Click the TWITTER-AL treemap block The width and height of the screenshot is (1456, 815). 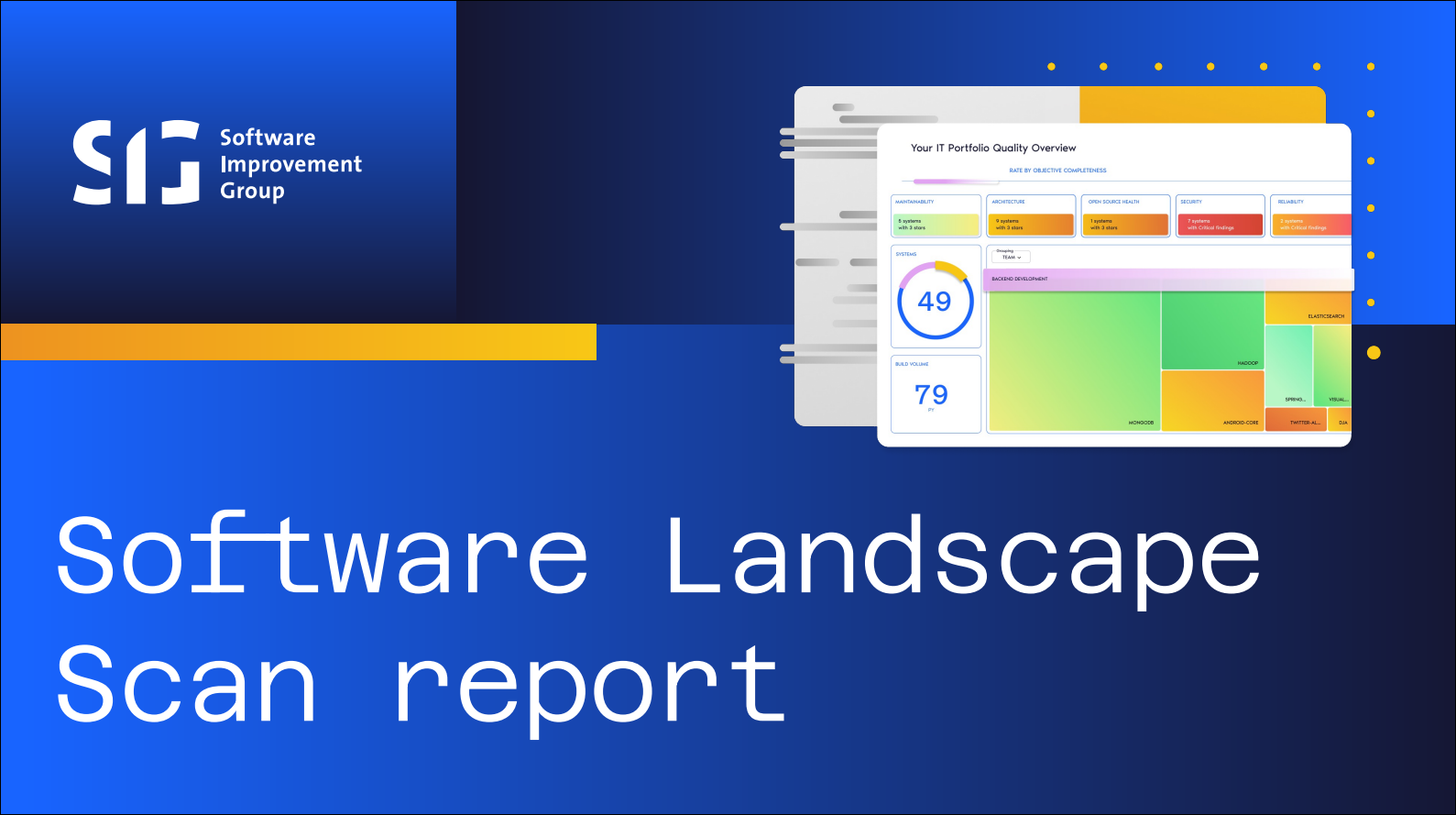1294,420
